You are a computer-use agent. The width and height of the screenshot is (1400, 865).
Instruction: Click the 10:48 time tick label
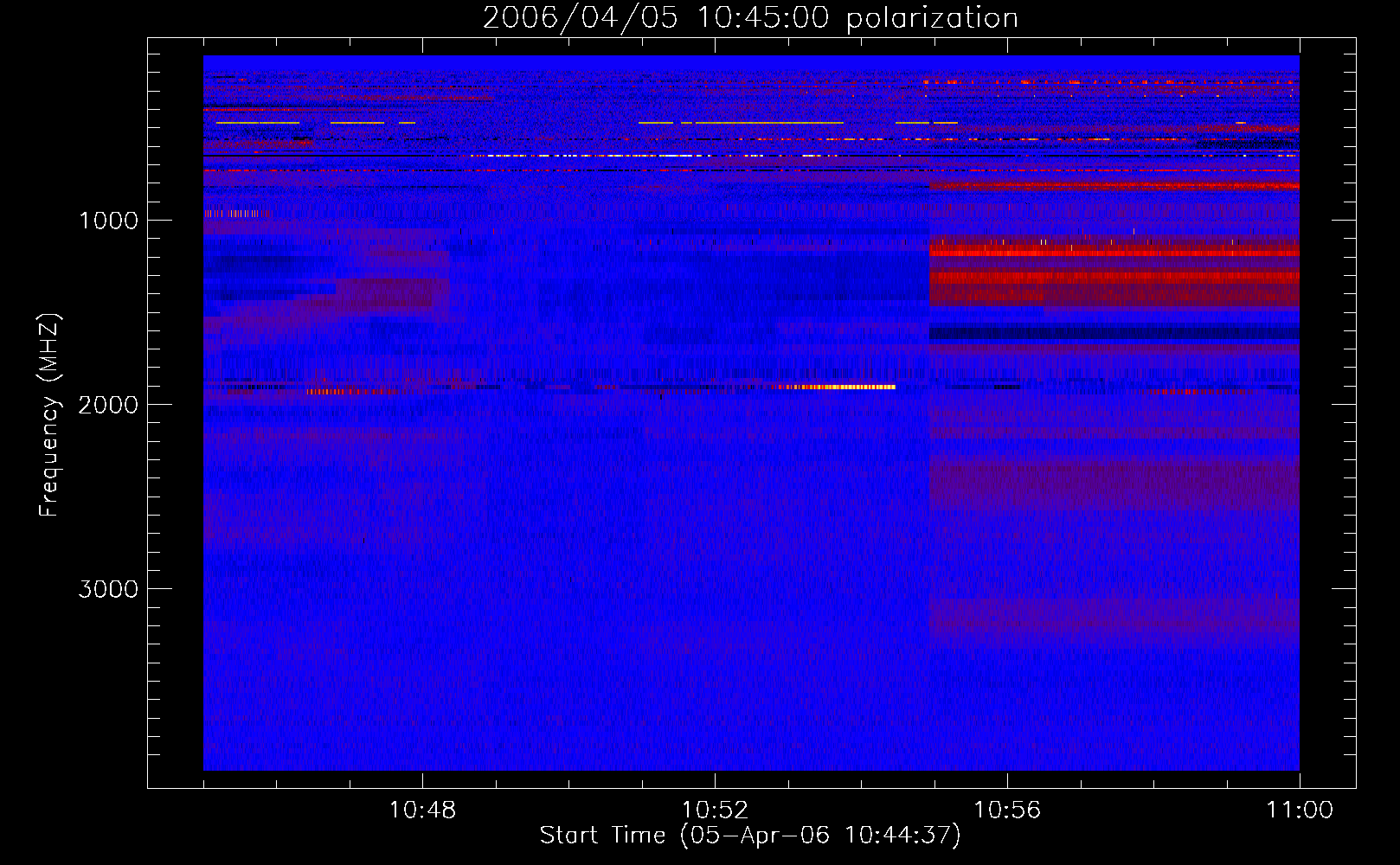tap(422, 811)
